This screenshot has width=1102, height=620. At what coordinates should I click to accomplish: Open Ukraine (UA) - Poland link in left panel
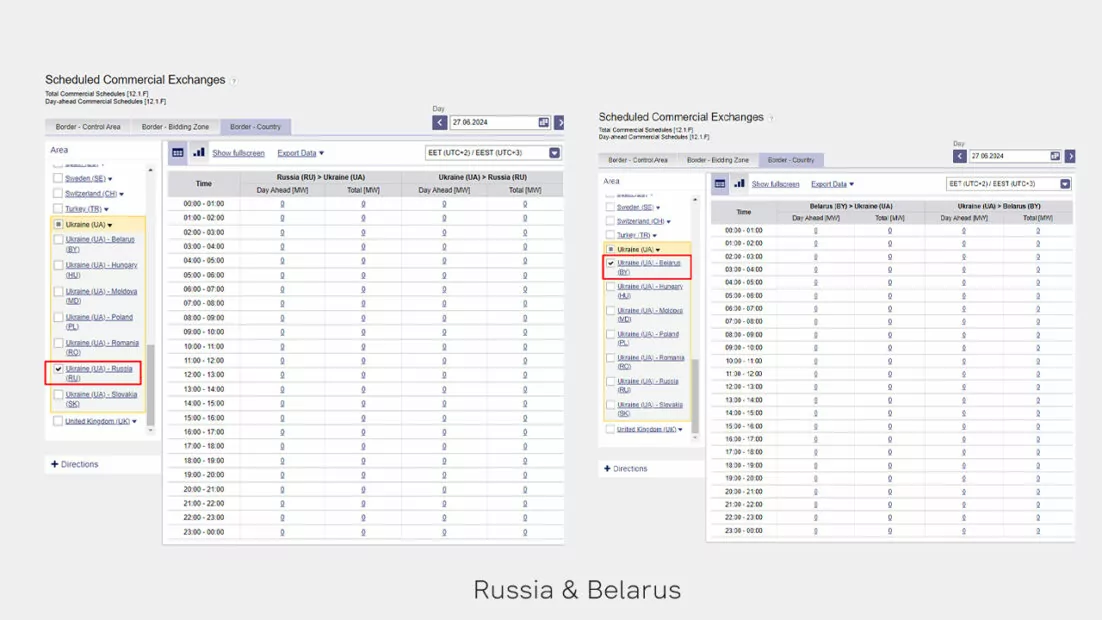click(99, 322)
